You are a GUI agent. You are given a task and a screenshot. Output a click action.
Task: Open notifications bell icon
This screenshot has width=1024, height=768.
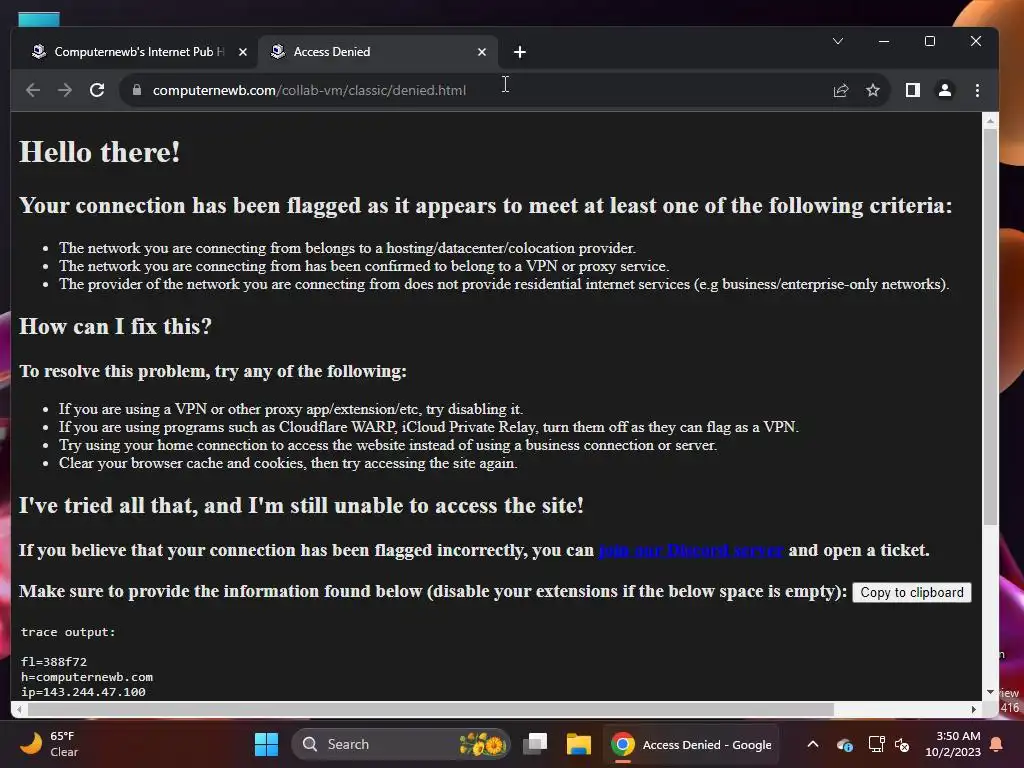tap(997, 744)
